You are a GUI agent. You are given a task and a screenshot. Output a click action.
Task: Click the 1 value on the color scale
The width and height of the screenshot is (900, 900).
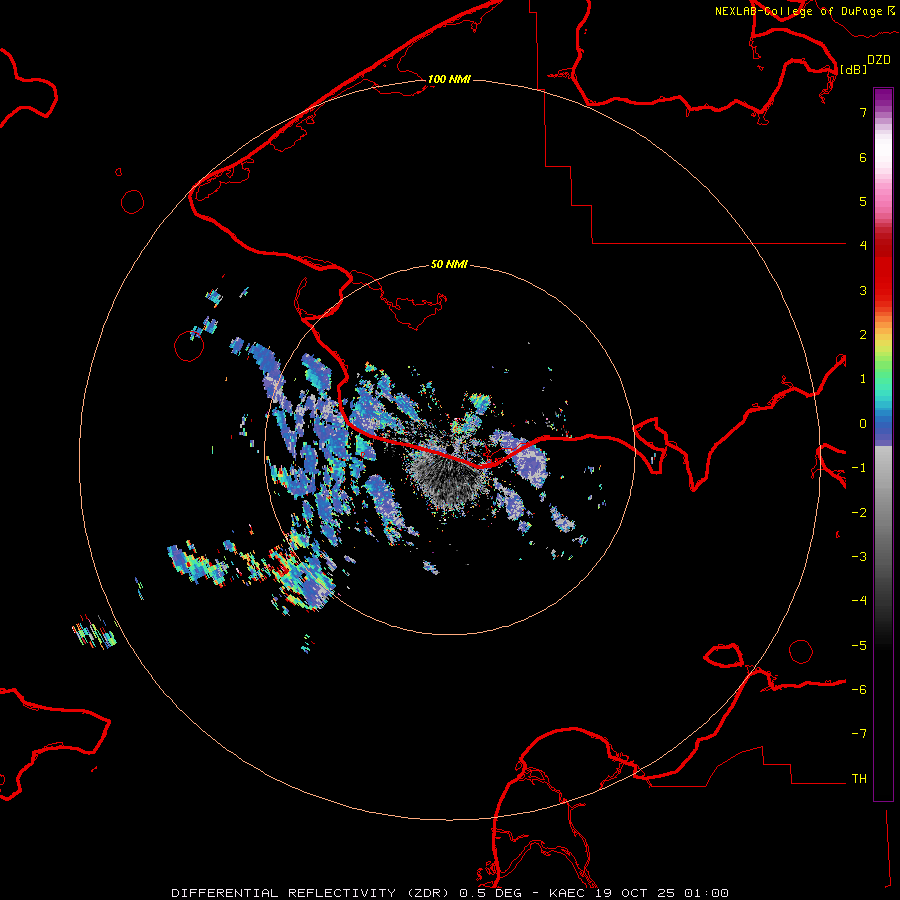click(863, 379)
